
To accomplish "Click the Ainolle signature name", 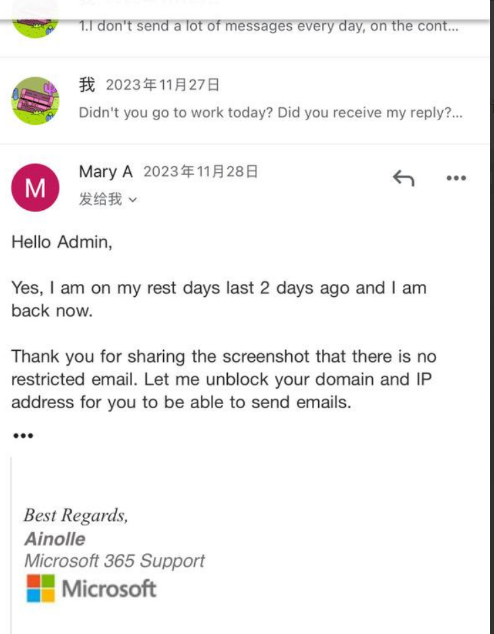I will pyautogui.click(x=55, y=539).
